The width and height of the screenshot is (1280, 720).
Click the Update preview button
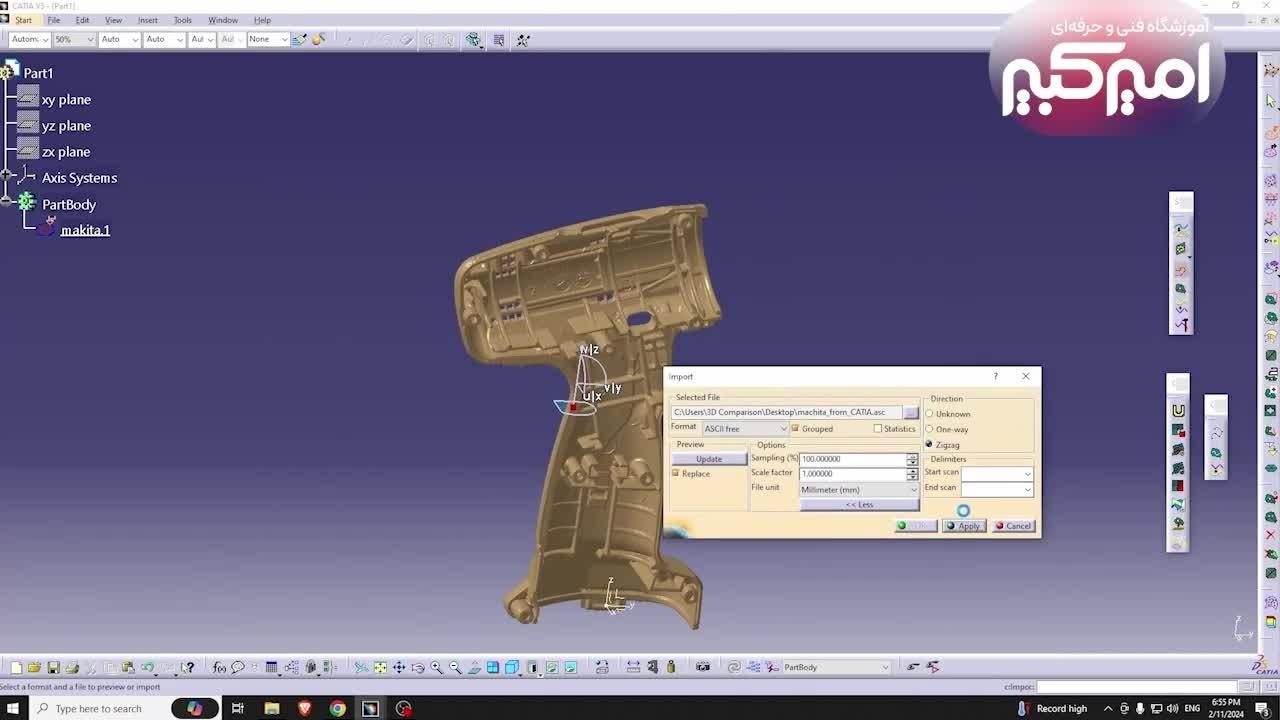pos(709,459)
